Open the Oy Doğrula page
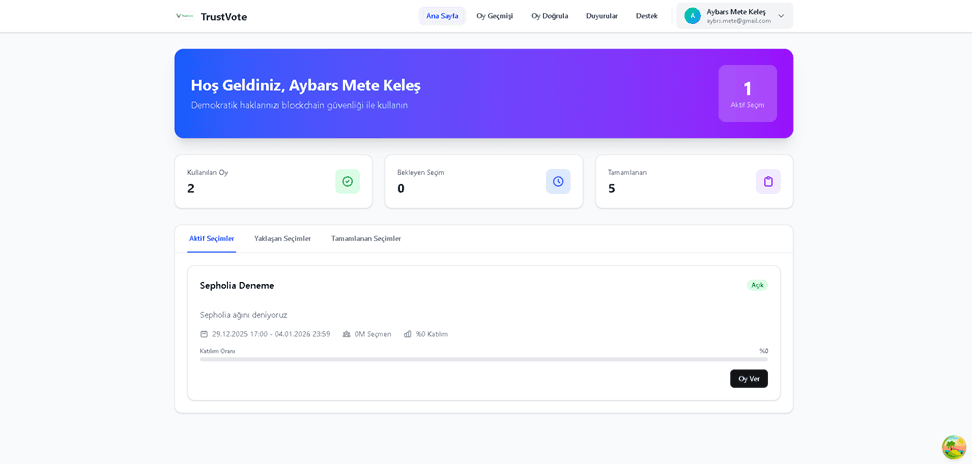Image resolution: width=972 pixels, height=464 pixels. (x=550, y=16)
